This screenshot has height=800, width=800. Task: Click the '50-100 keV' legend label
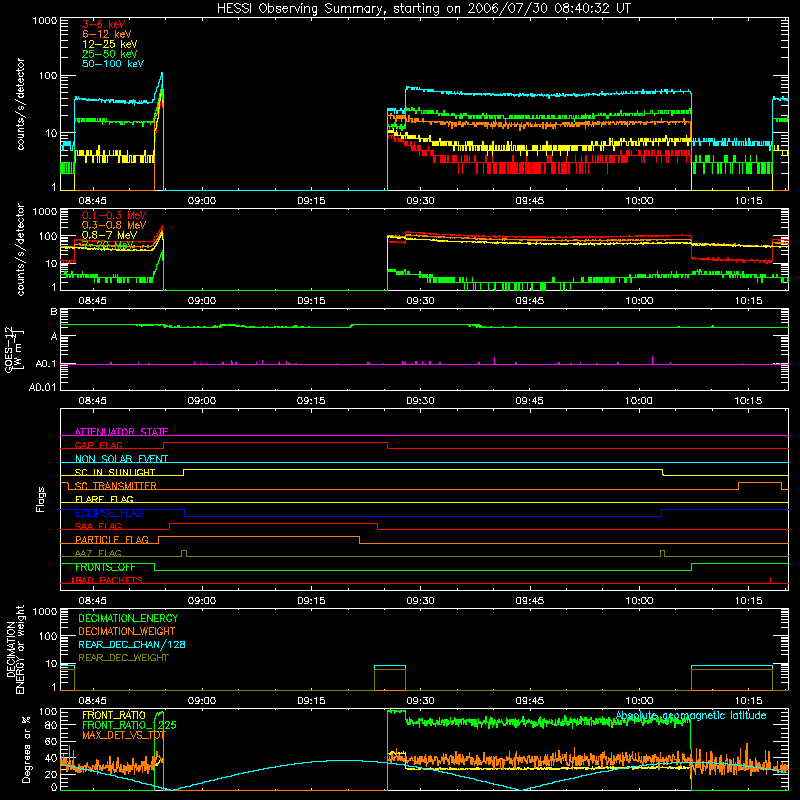112,64
